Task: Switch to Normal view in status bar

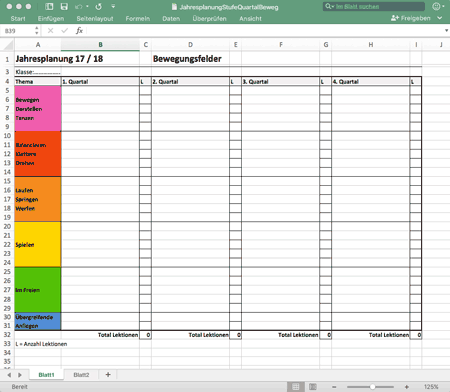Action: (x=296, y=387)
